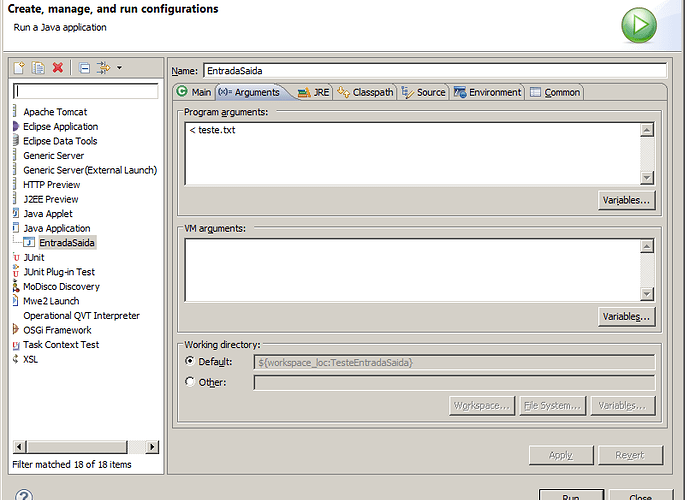Select Generic Server tree item

point(54,155)
